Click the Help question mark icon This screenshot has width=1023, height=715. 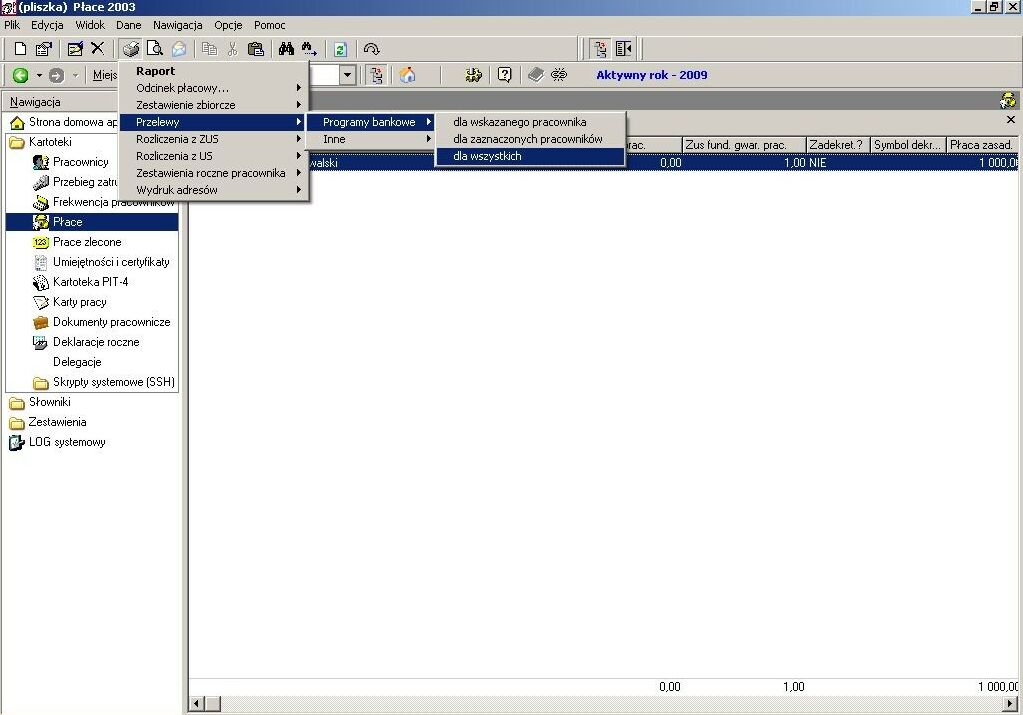pyautogui.click(x=504, y=75)
